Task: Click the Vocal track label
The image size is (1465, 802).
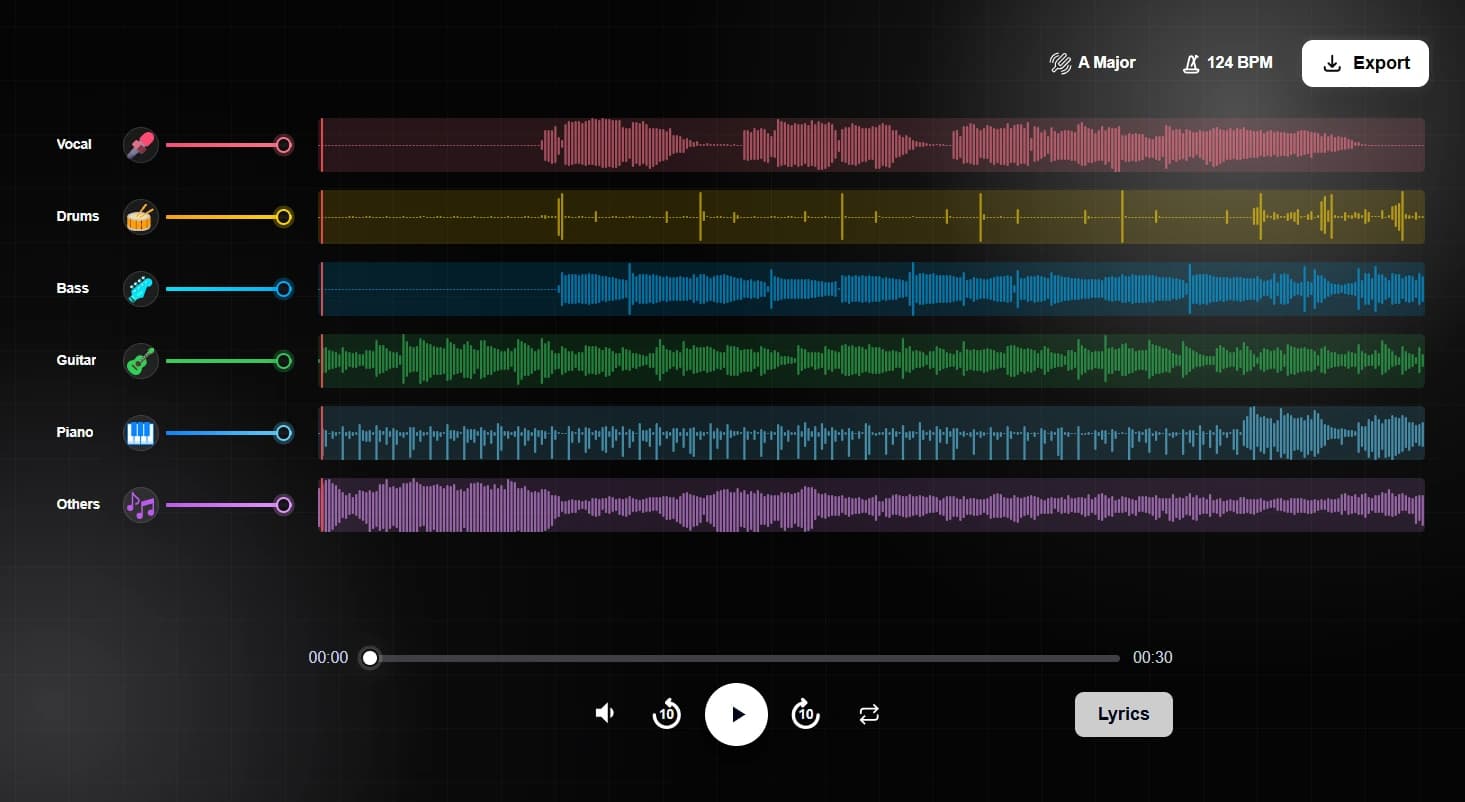Action: coord(74,144)
